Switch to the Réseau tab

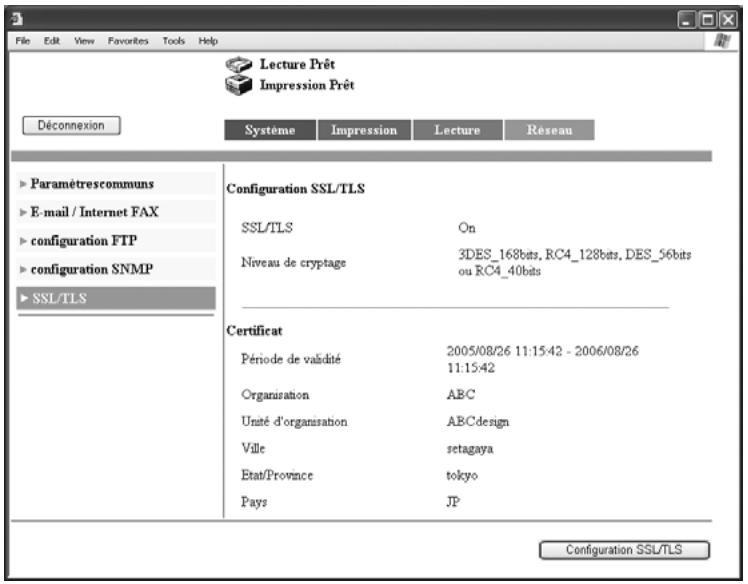549,130
